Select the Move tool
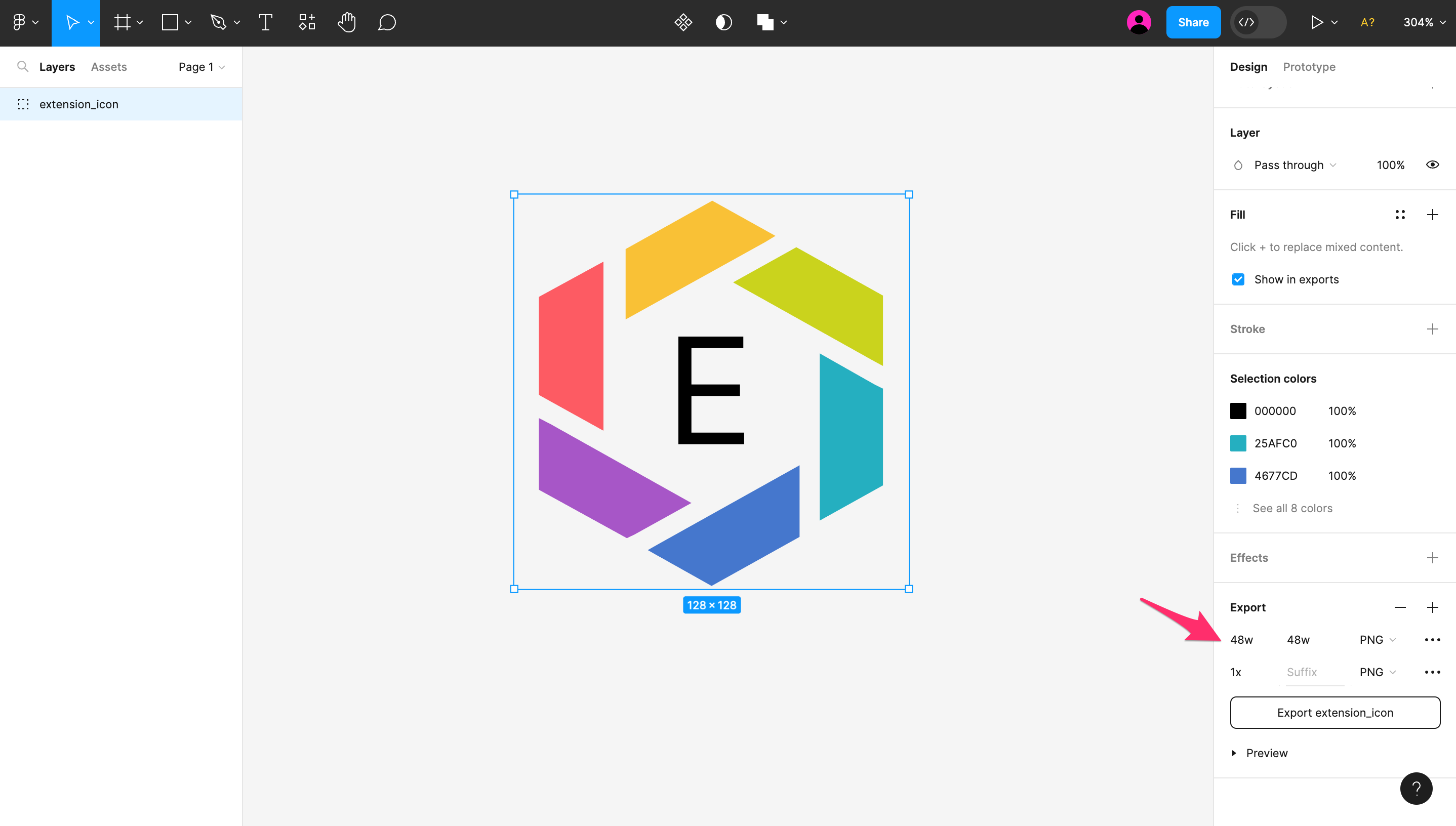Image resolution: width=1456 pixels, height=826 pixels. [72, 23]
